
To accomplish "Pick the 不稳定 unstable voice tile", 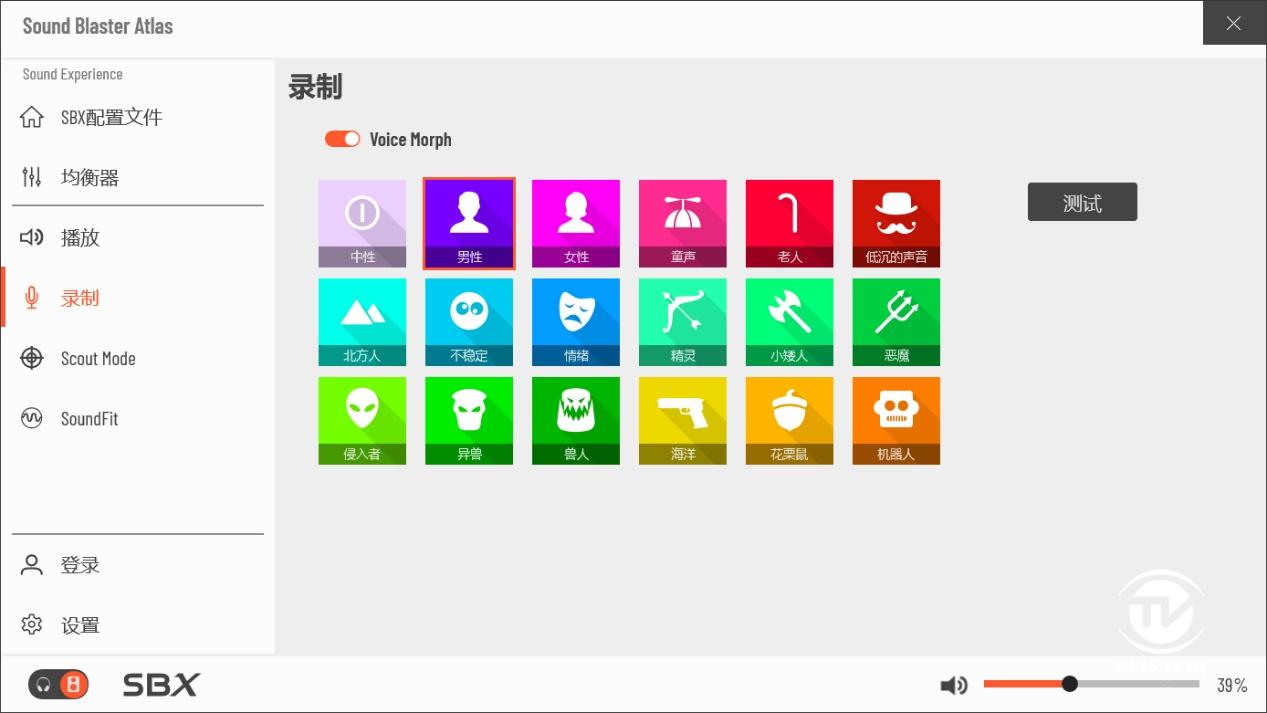I will [469, 322].
